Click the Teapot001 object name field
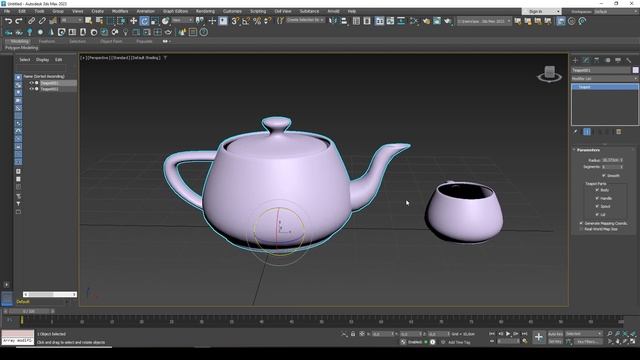 click(601, 70)
